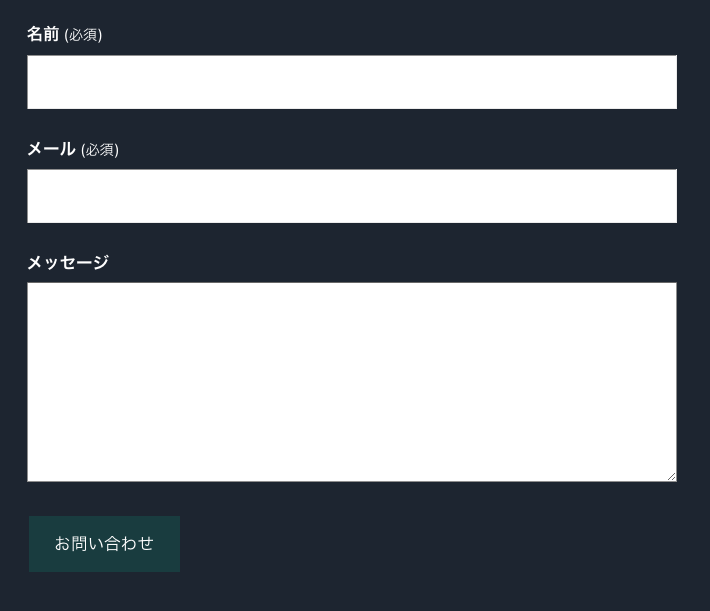This screenshot has height=611, width=710.
Task: Activate the text area under メッセージ
Action: tap(351, 382)
